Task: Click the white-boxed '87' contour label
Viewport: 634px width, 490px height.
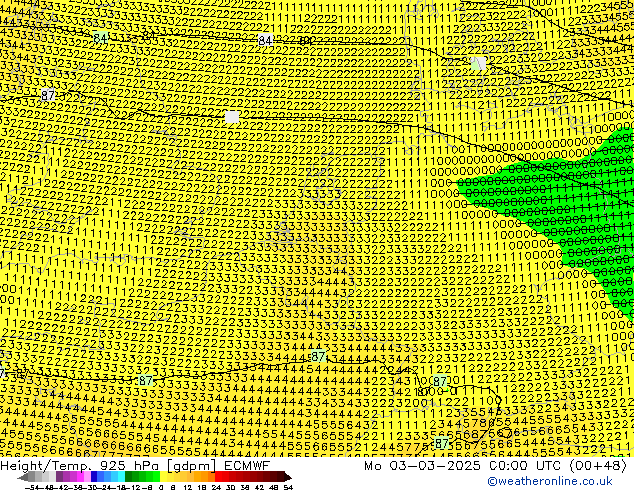Action: [48, 95]
